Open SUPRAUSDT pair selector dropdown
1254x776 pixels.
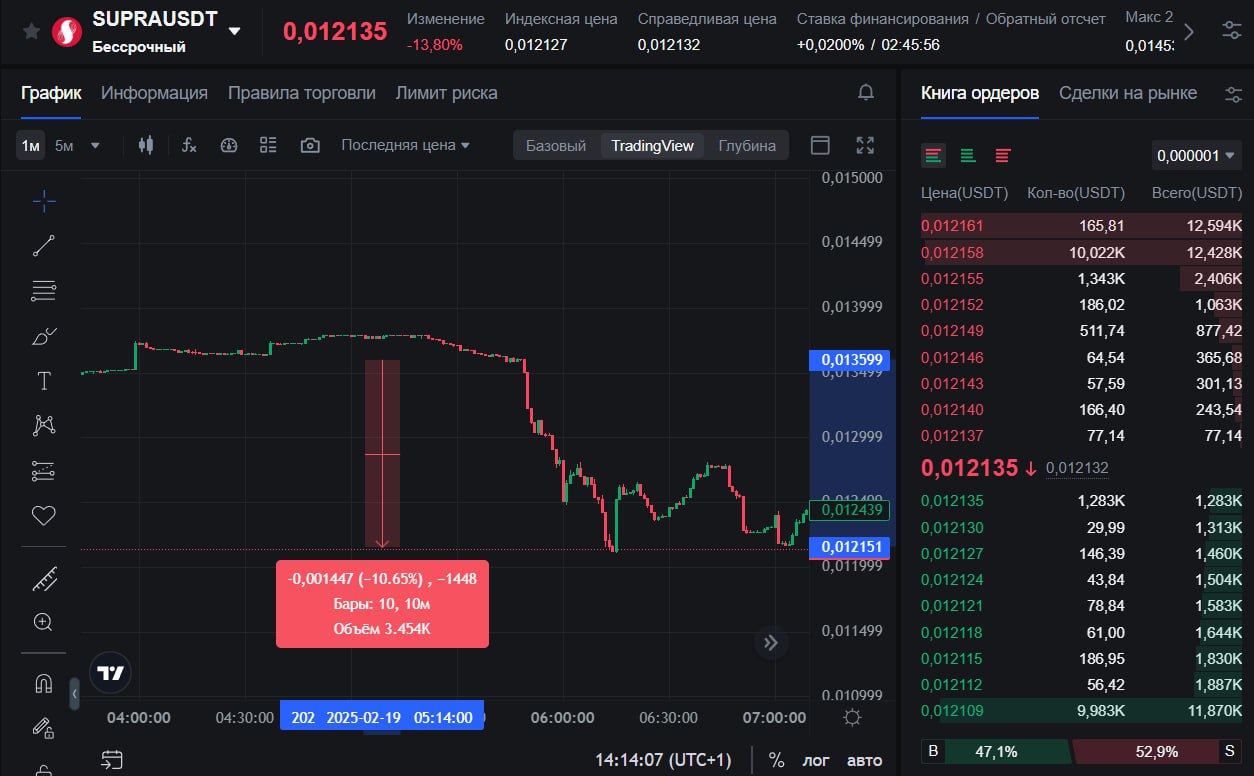point(234,31)
